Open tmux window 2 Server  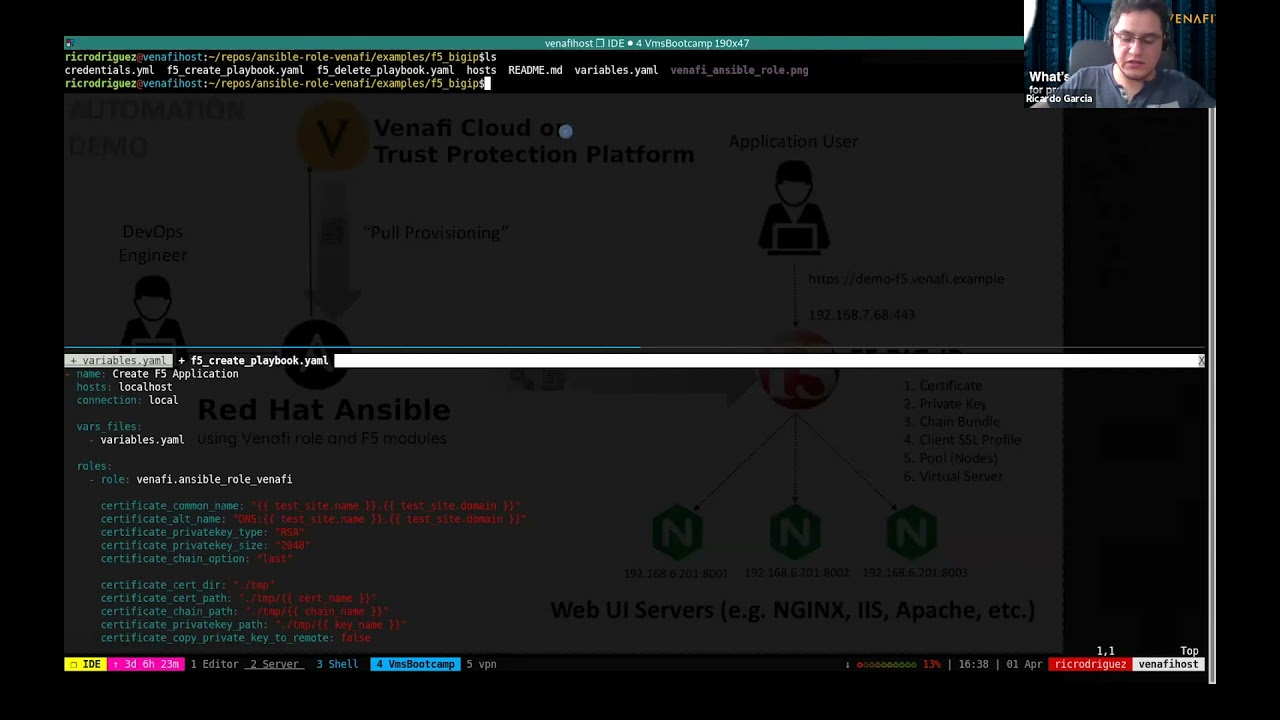pos(274,664)
